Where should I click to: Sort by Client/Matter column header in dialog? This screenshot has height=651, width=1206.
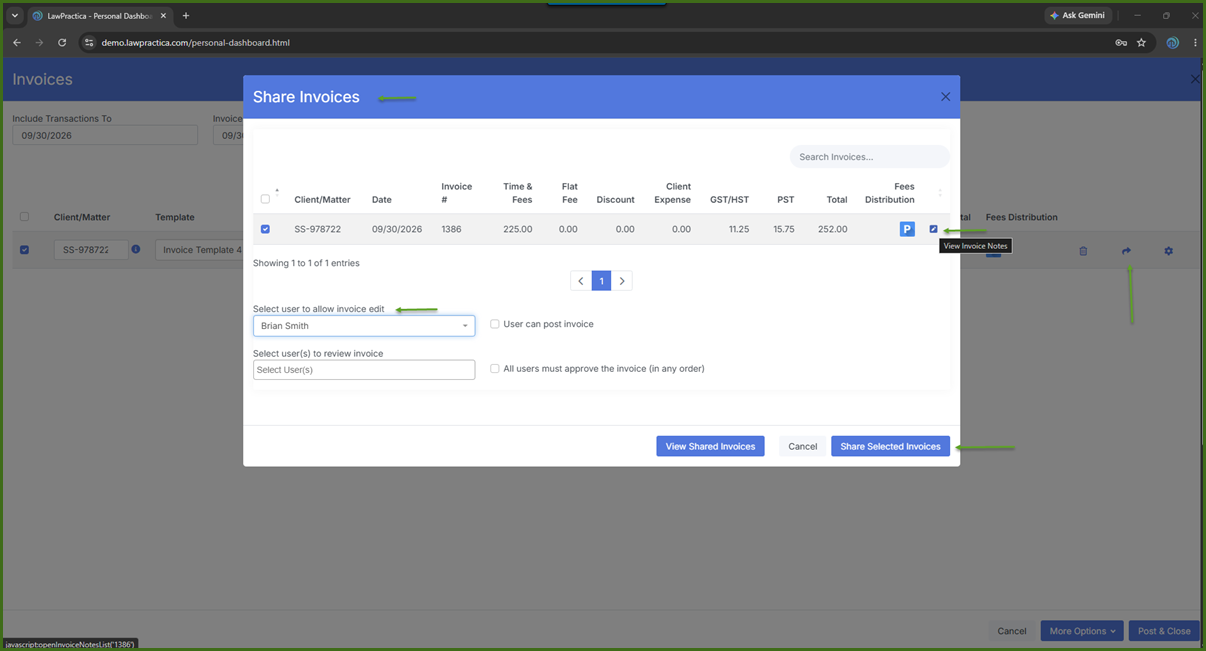[322, 200]
